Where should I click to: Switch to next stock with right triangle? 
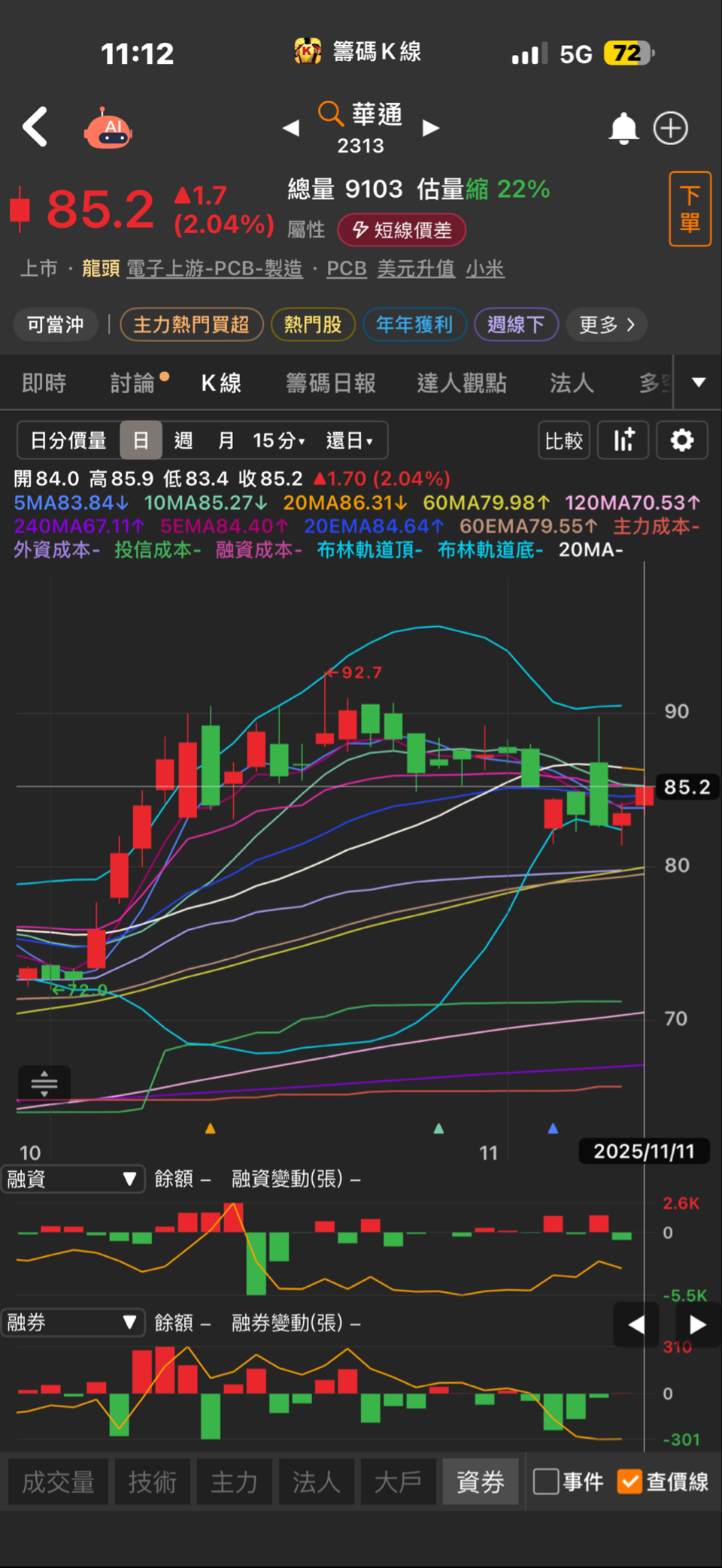(431, 128)
